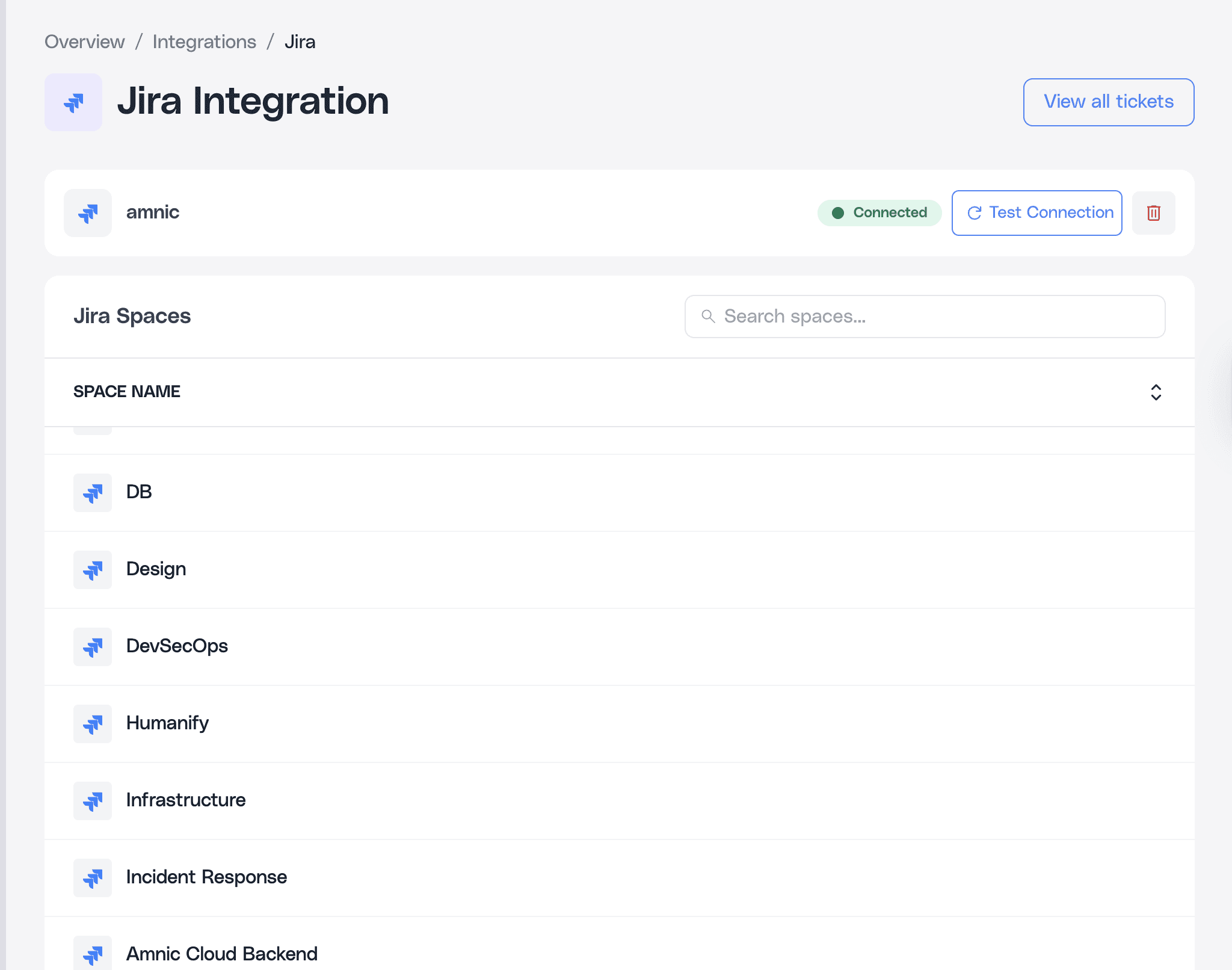This screenshot has height=970, width=1232.
Task: Open View all tickets
Action: 1108,102
